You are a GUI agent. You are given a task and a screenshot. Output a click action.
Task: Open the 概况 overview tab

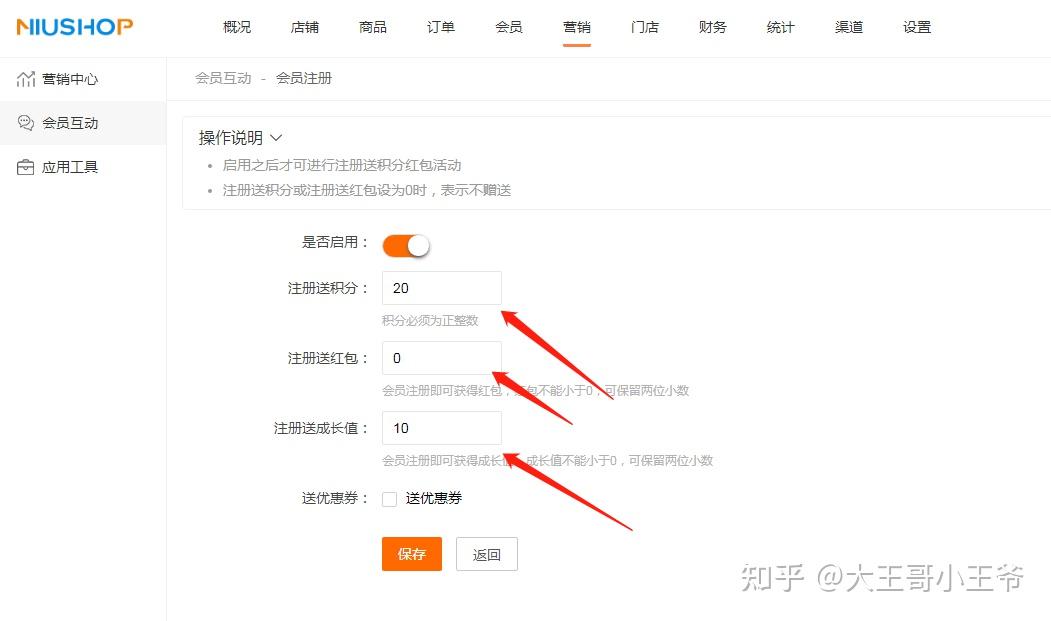[237, 27]
